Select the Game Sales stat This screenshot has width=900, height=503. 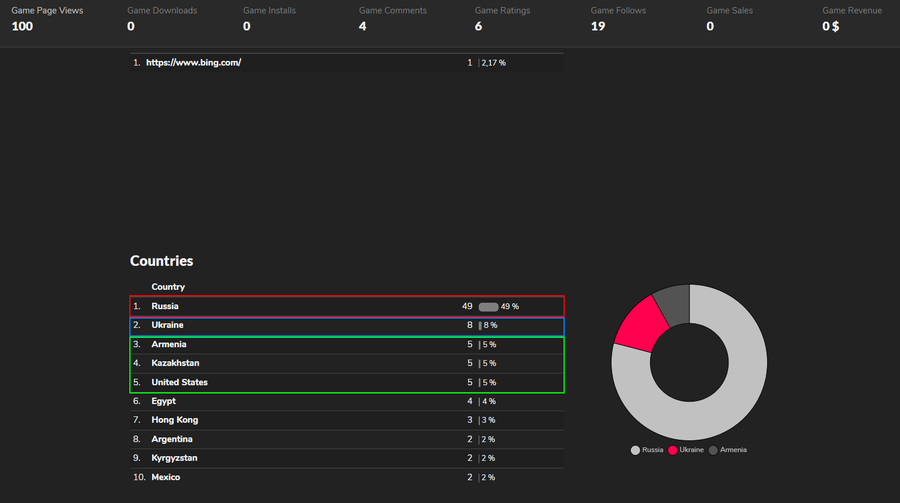[x=730, y=18]
